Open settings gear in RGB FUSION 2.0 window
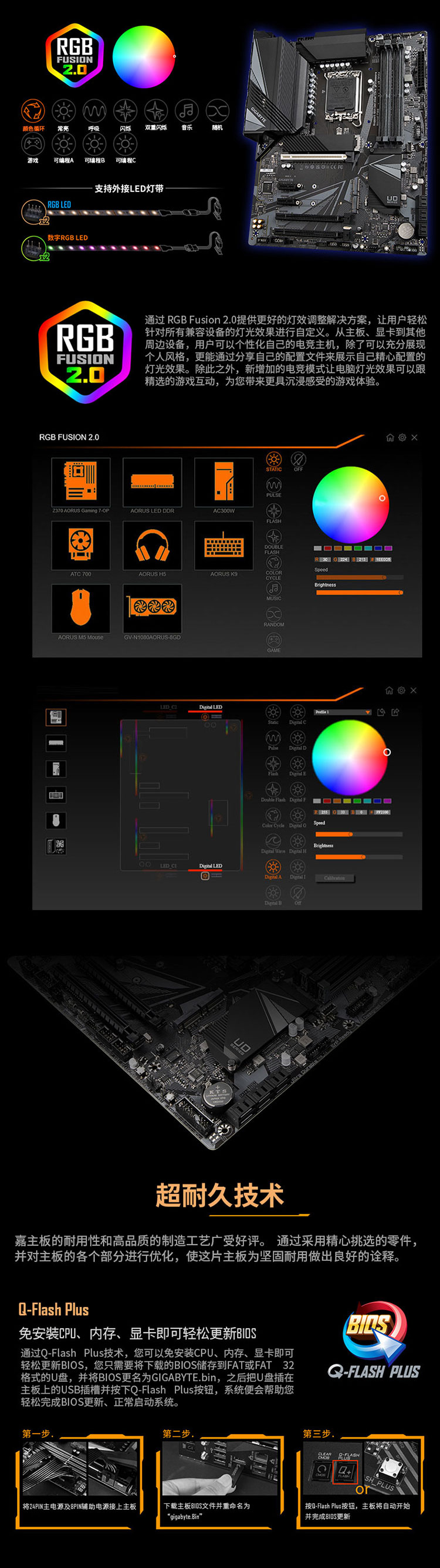 (402, 437)
